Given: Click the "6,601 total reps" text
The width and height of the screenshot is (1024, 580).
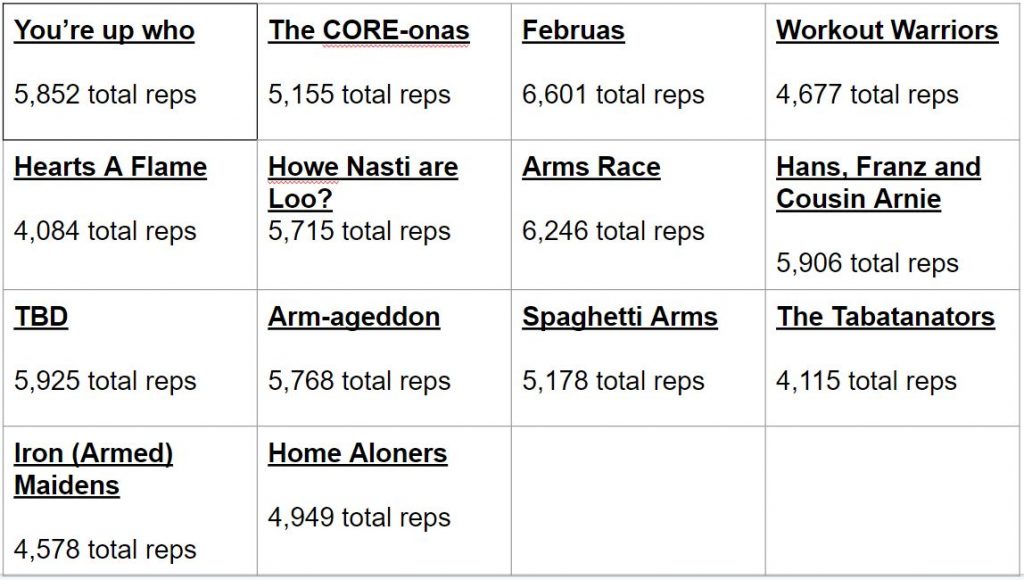Looking at the screenshot, I should tap(613, 95).
